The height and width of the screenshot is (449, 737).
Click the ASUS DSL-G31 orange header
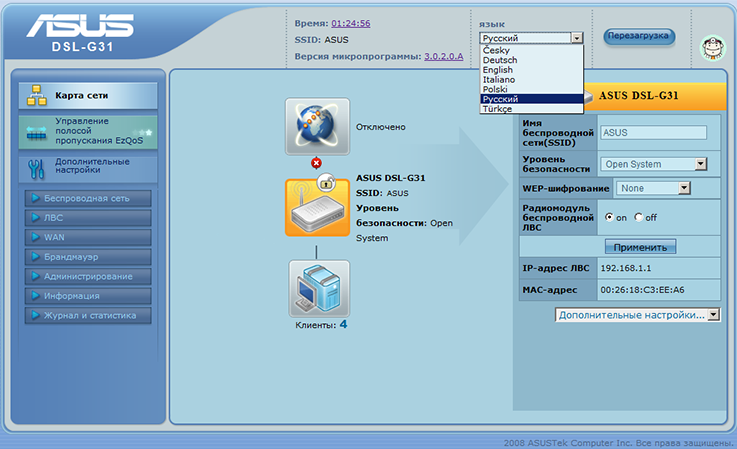click(653, 96)
